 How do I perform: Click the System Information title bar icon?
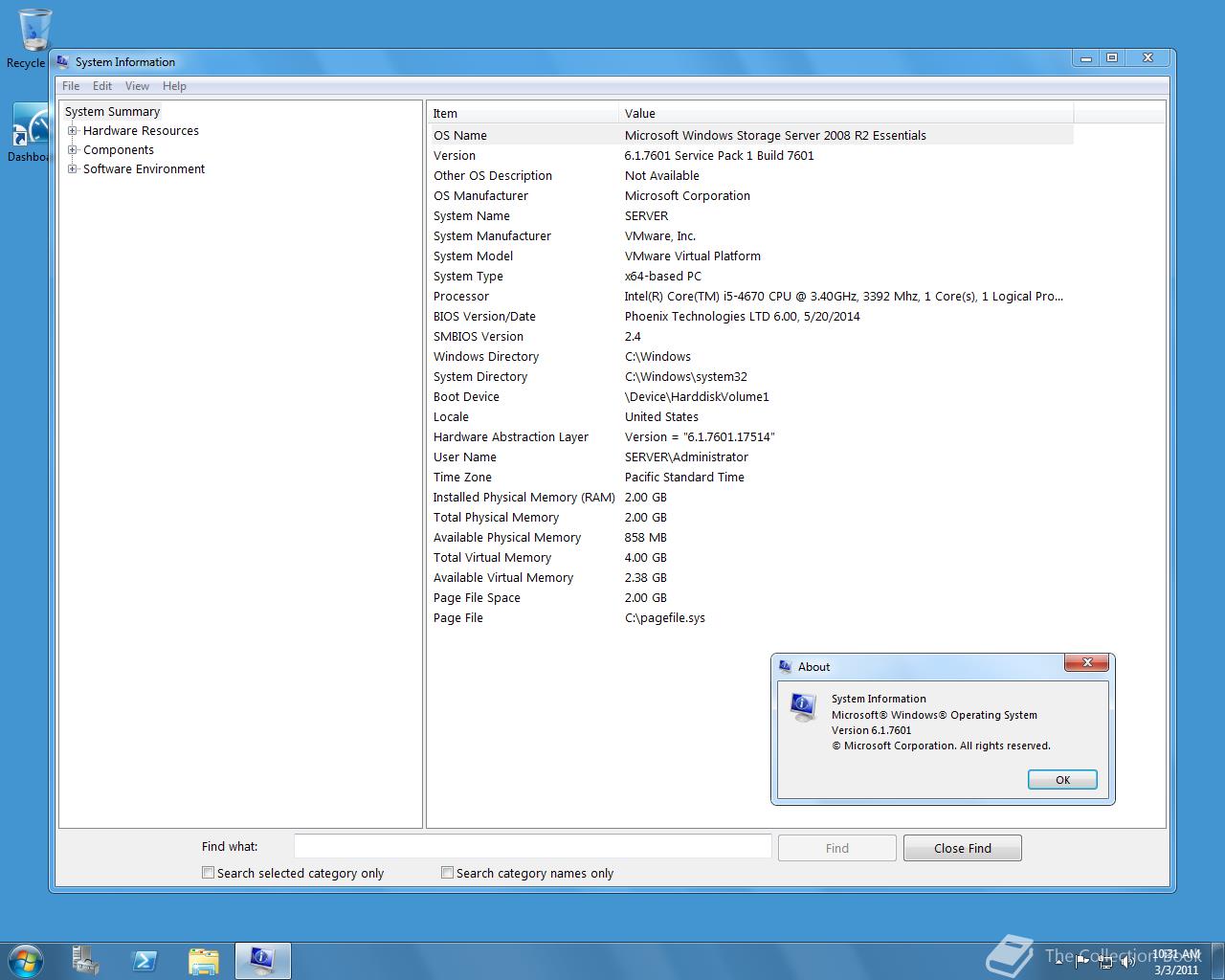tap(63, 62)
